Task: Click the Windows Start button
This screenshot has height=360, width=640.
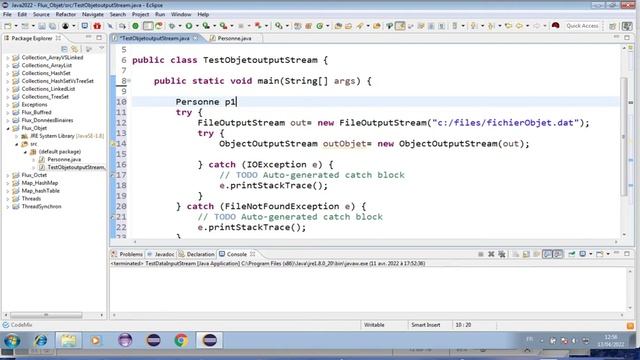Action: pos(12,340)
